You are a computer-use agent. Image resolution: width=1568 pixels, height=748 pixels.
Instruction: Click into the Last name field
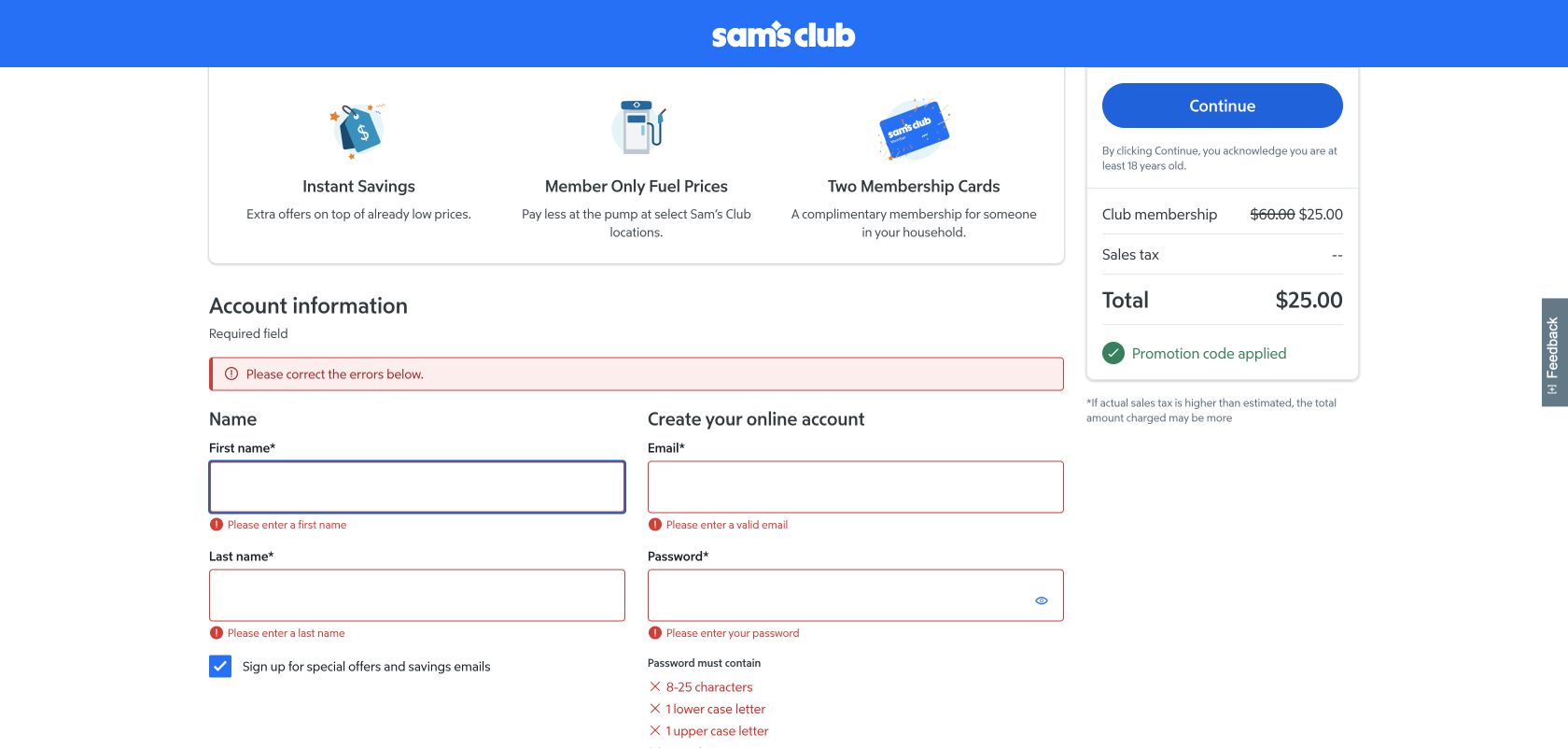point(417,595)
